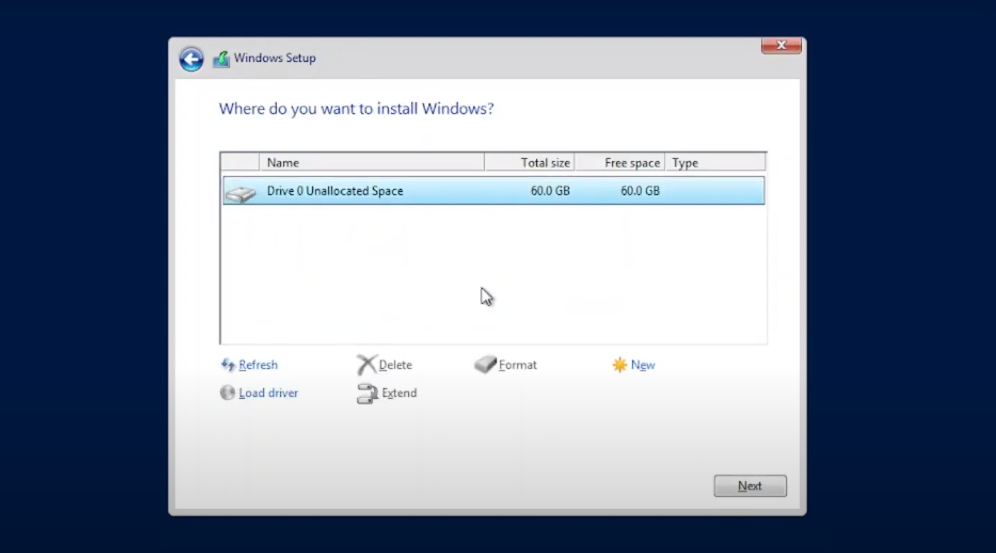Screen dimensions: 996x553
Task: Click the Refresh icon
Action: [228, 365]
